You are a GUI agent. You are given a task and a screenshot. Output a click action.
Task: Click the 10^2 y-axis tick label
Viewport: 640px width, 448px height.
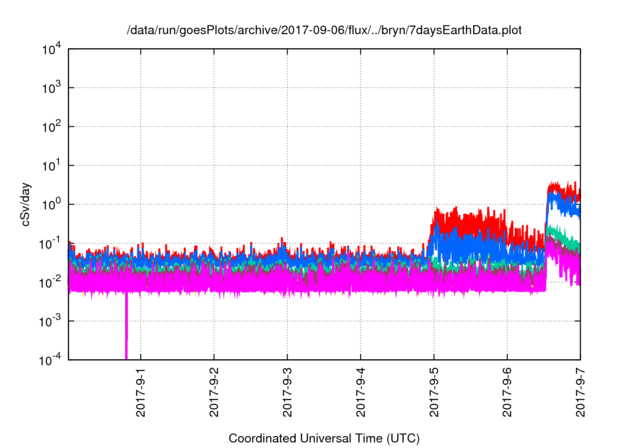(x=51, y=127)
